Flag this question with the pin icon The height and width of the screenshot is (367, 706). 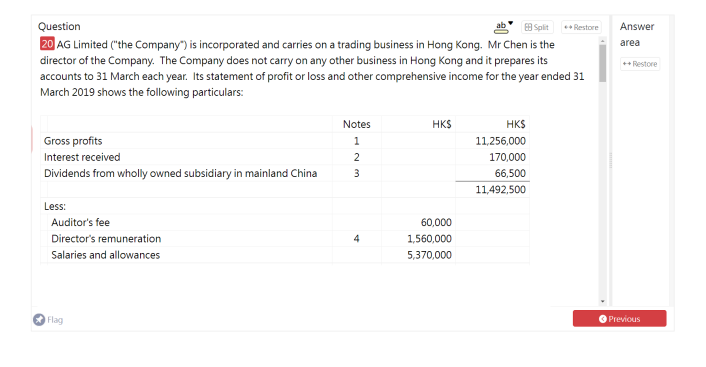click(39, 319)
